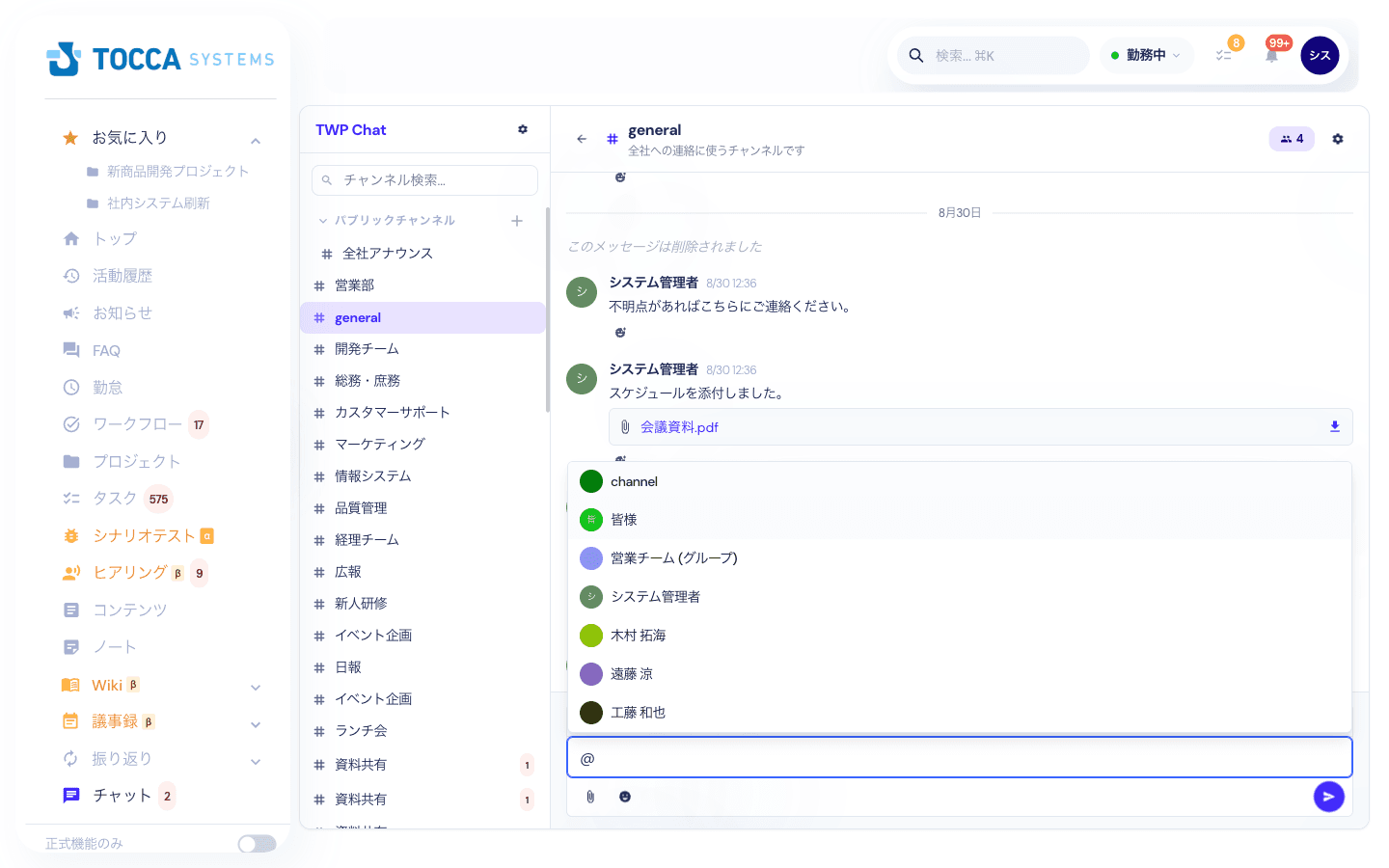1389x868 pixels.
Task: Open the 勤務中 status dropdown
Action: coord(1146,56)
